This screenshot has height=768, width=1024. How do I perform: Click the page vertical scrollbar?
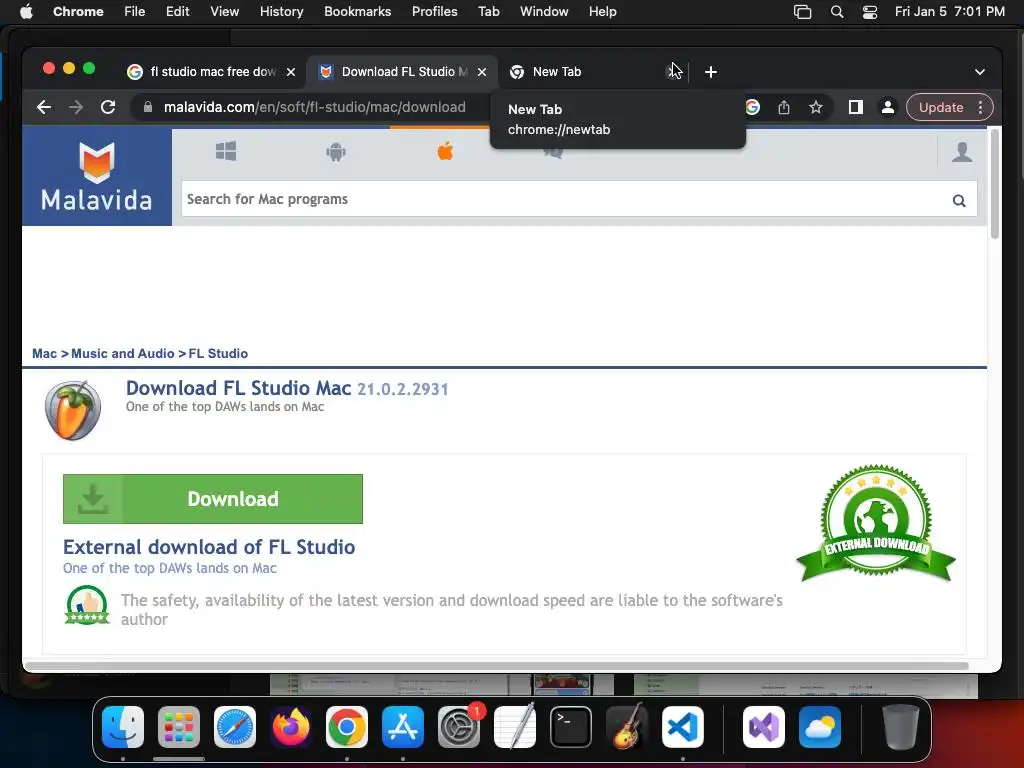995,185
